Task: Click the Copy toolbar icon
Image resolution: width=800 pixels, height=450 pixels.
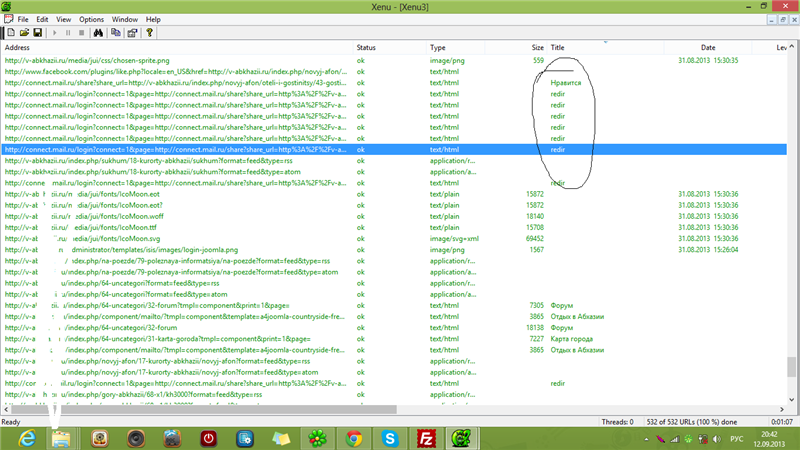Action: [116, 32]
